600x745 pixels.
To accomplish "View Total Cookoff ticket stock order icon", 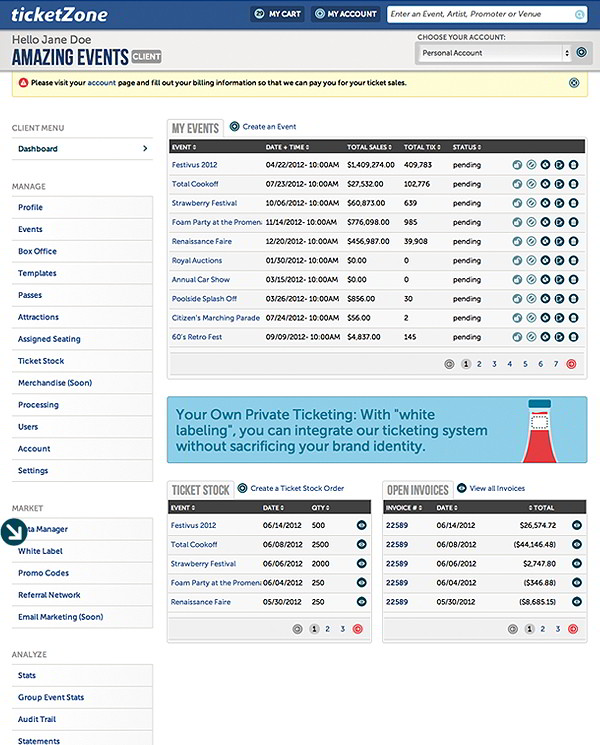I will [x=362, y=544].
